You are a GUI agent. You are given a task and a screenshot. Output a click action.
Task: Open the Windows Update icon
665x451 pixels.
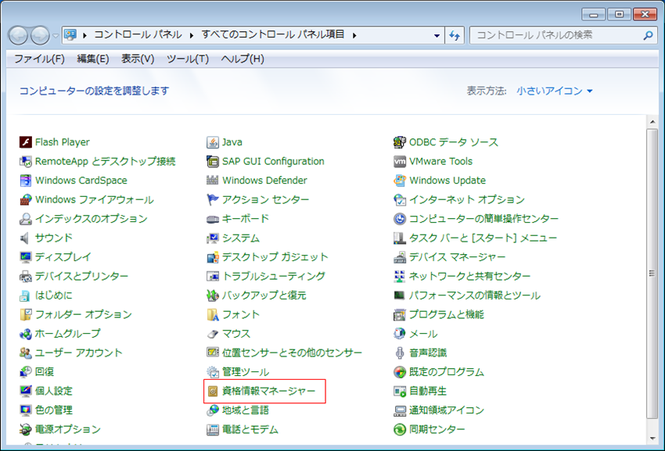400,180
